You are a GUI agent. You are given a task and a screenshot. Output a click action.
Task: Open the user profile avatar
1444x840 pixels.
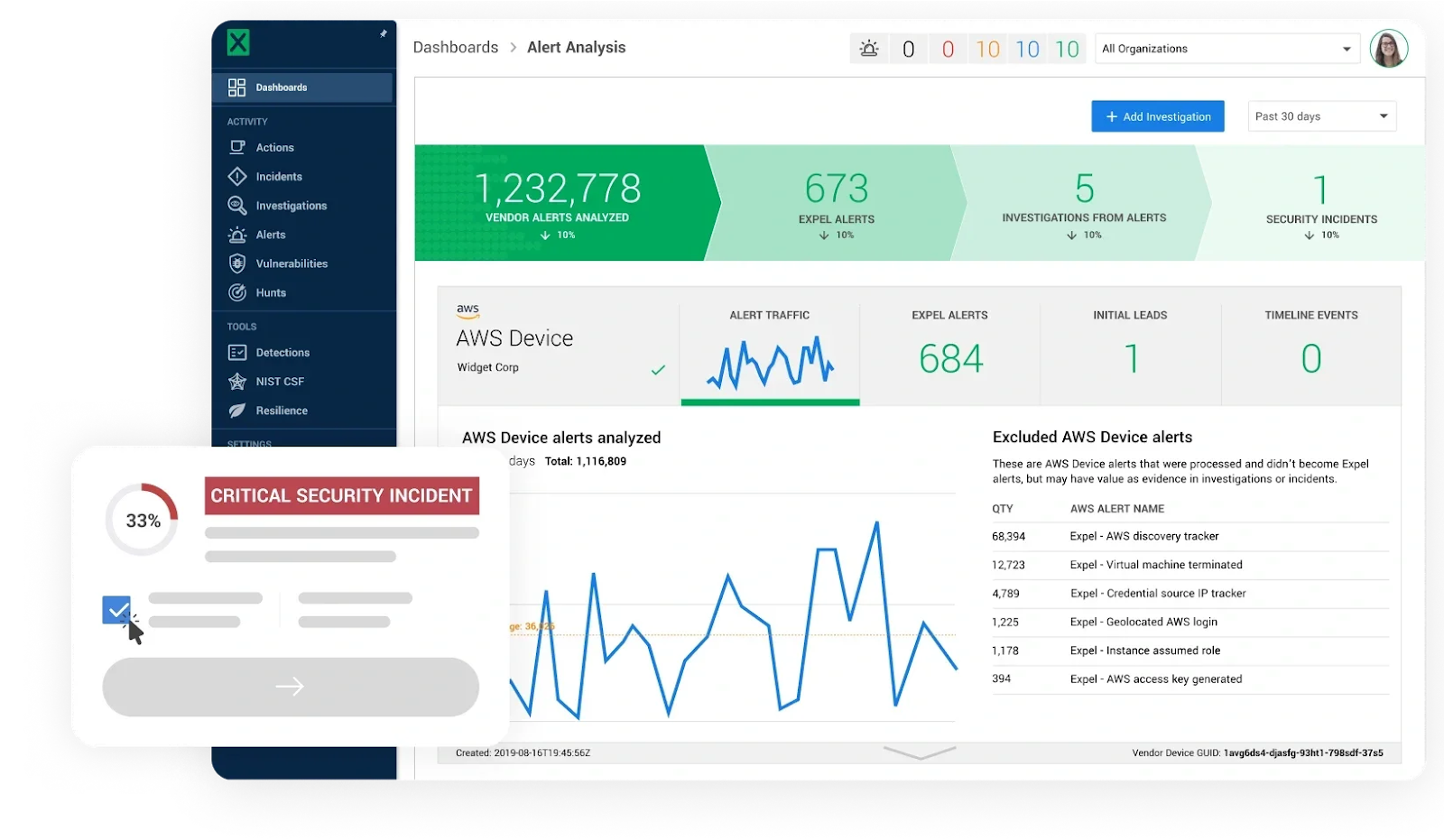coord(1388,48)
